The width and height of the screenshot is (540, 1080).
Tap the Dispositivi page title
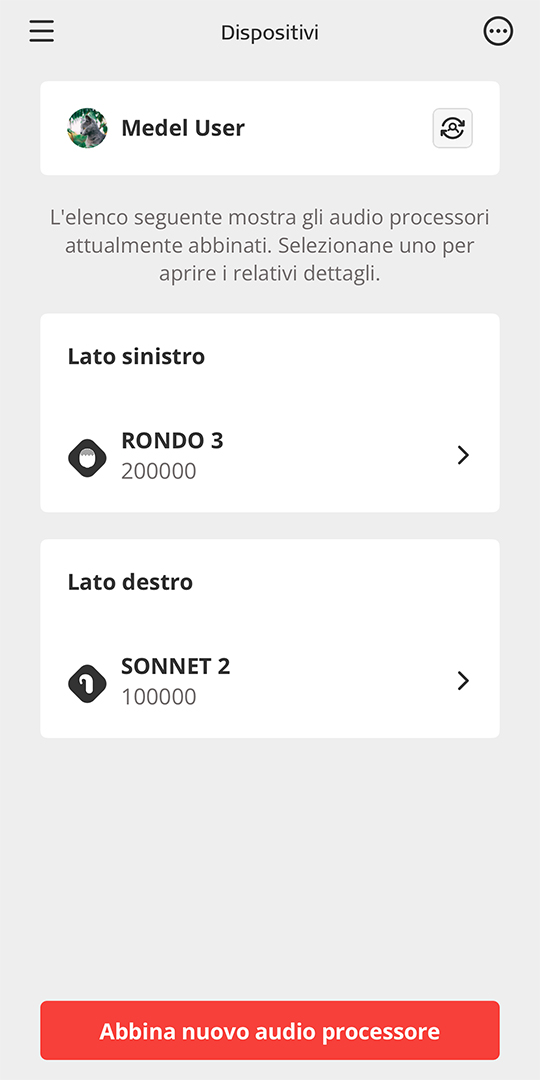pyautogui.click(x=270, y=32)
